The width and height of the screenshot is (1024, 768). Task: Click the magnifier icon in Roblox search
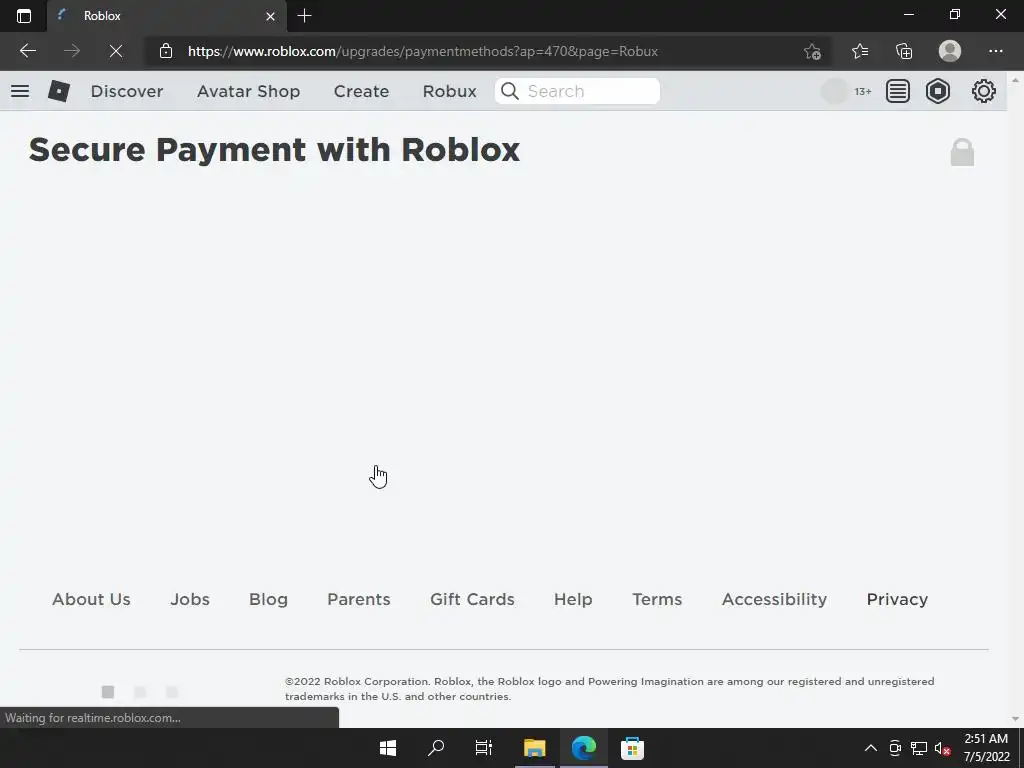point(509,91)
